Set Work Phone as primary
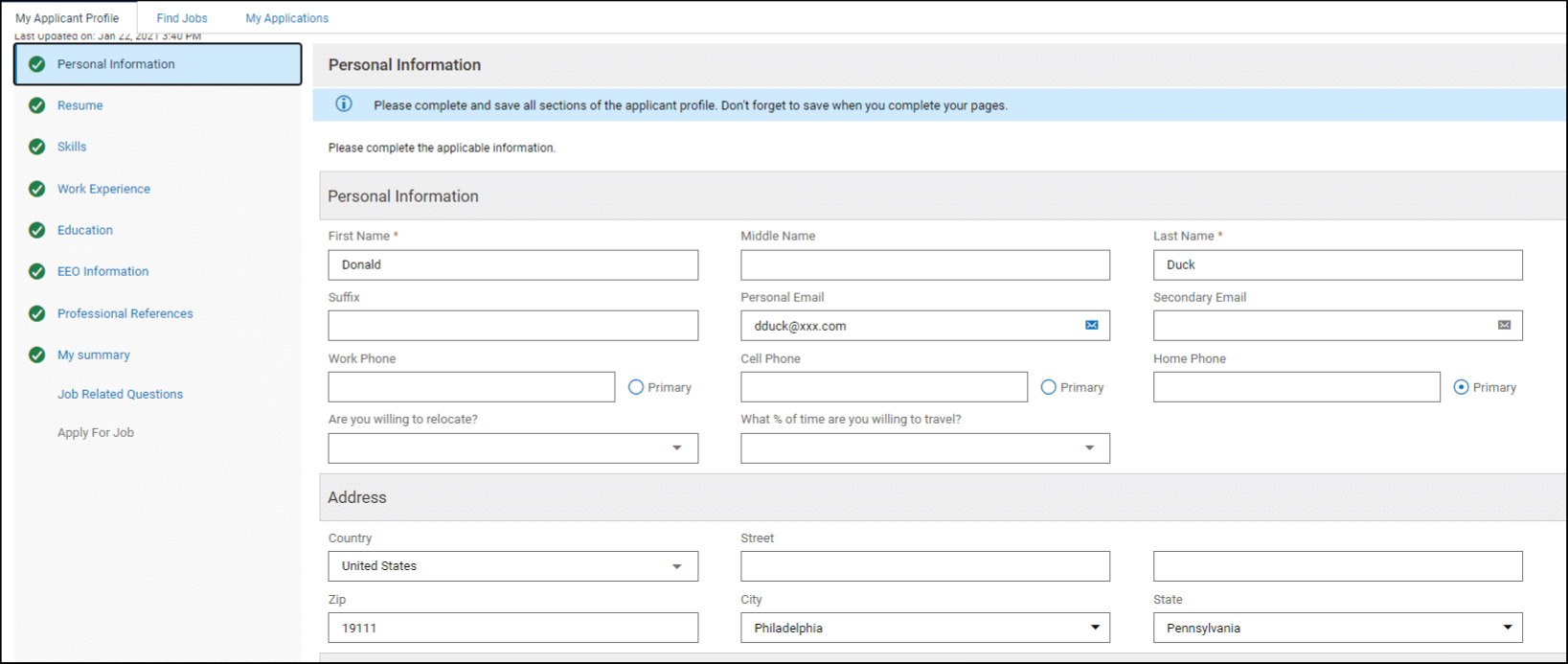 636,387
